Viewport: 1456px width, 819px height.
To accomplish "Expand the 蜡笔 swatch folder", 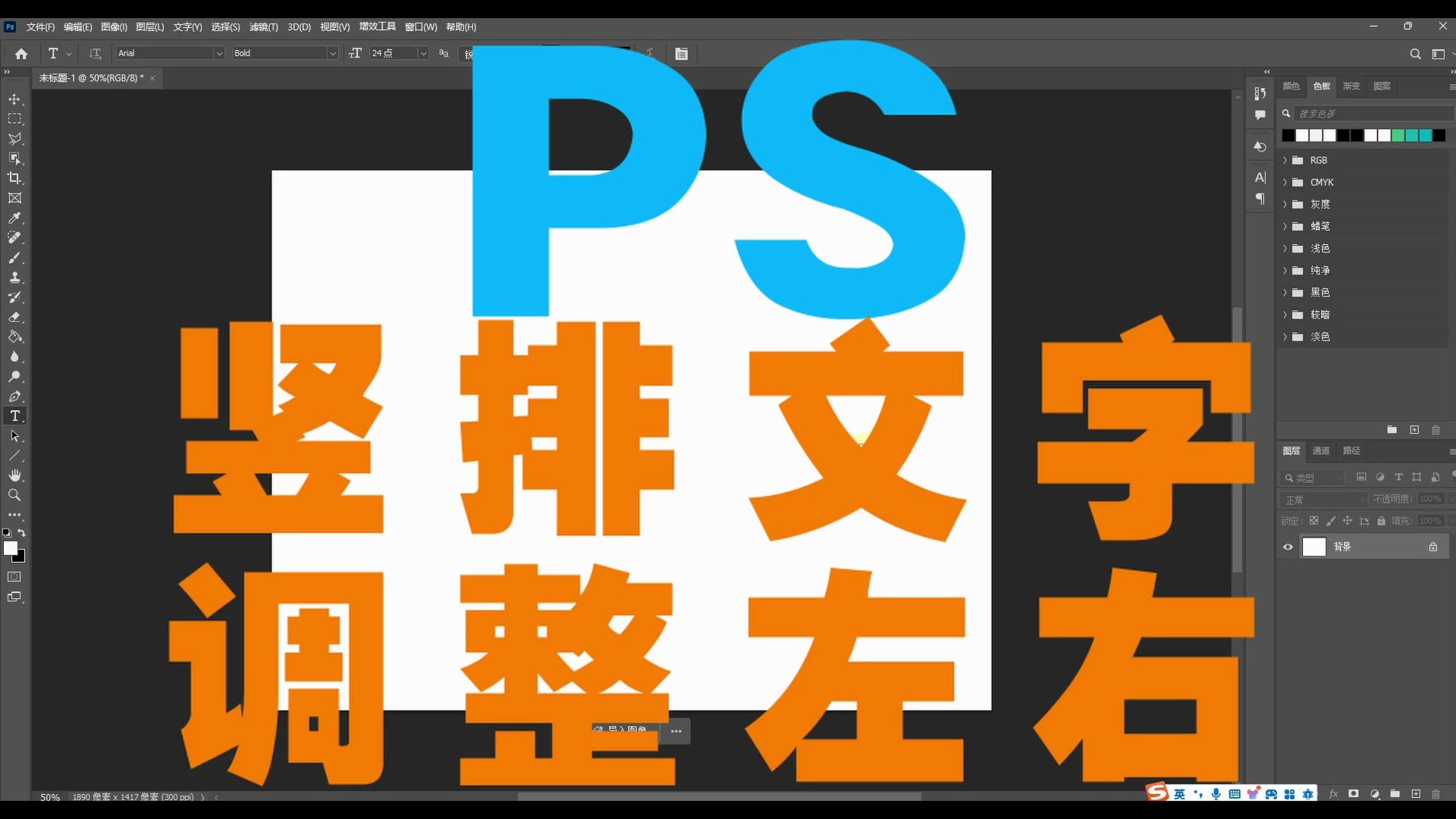I will [x=1285, y=227].
